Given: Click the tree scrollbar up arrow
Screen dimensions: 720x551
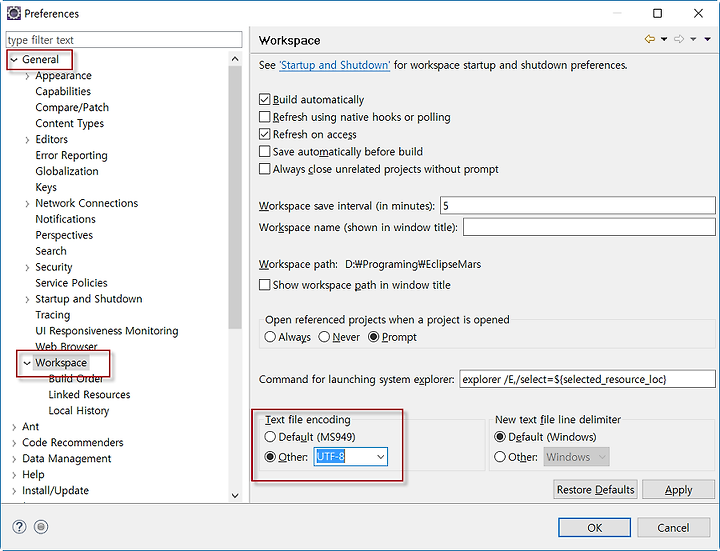Looking at the screenshot, I should [x=235, y=59].
